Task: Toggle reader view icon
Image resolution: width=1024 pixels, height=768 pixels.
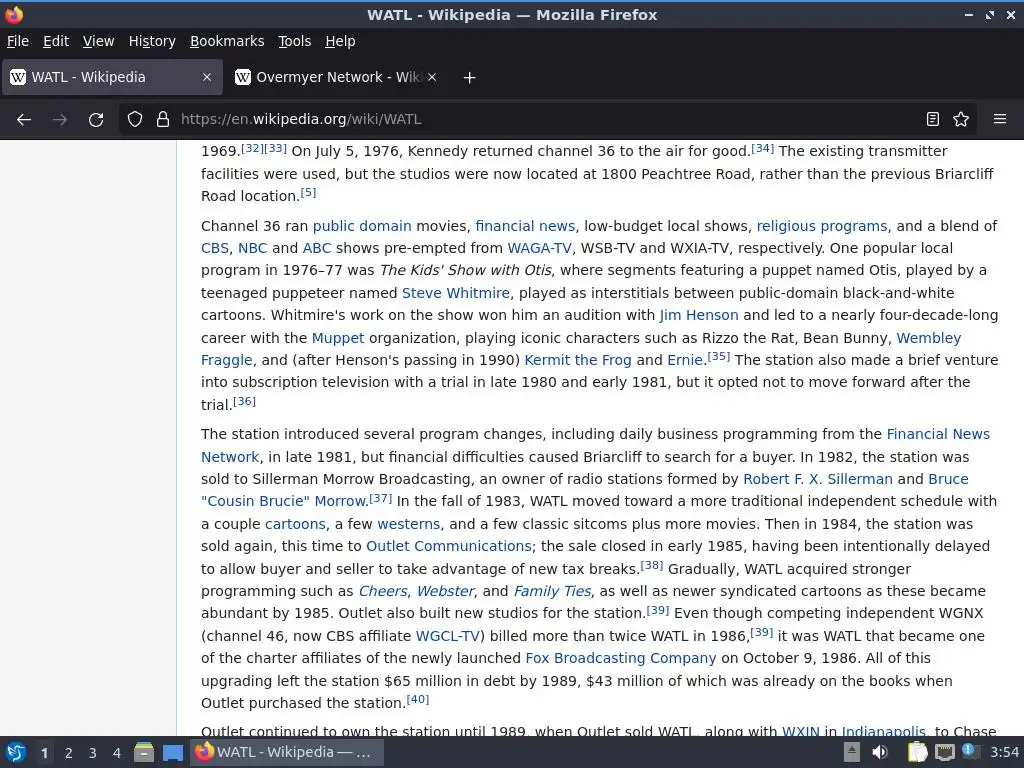Action: click(933, 120)
